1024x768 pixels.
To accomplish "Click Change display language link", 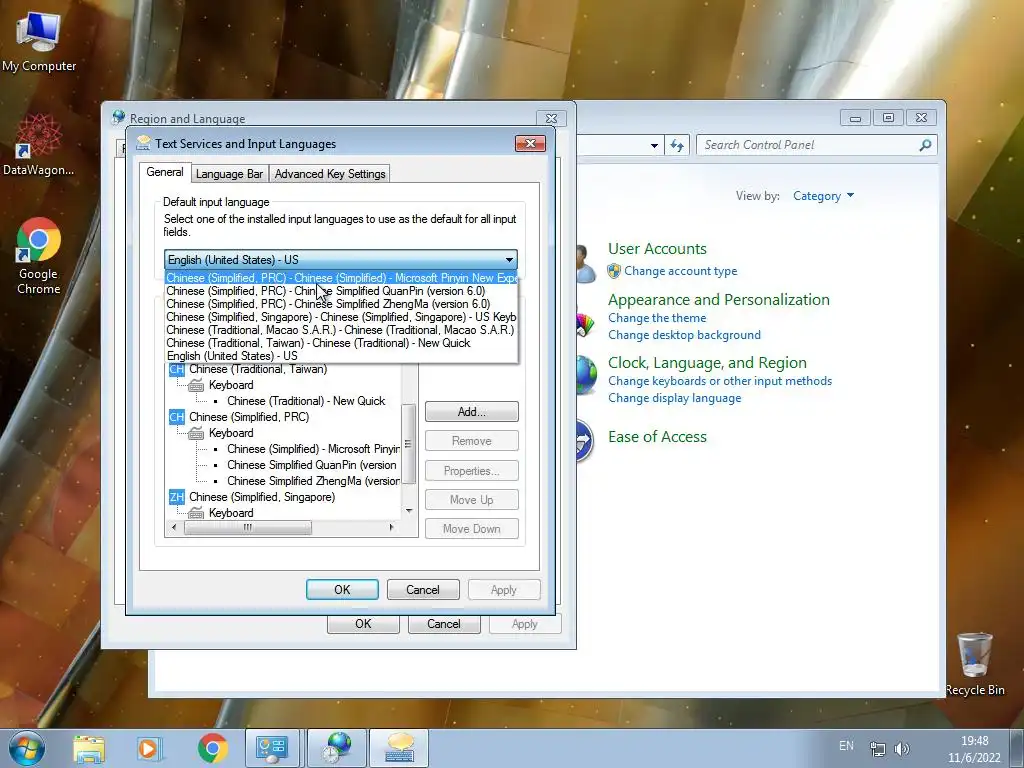I will [x=675, y=398].
